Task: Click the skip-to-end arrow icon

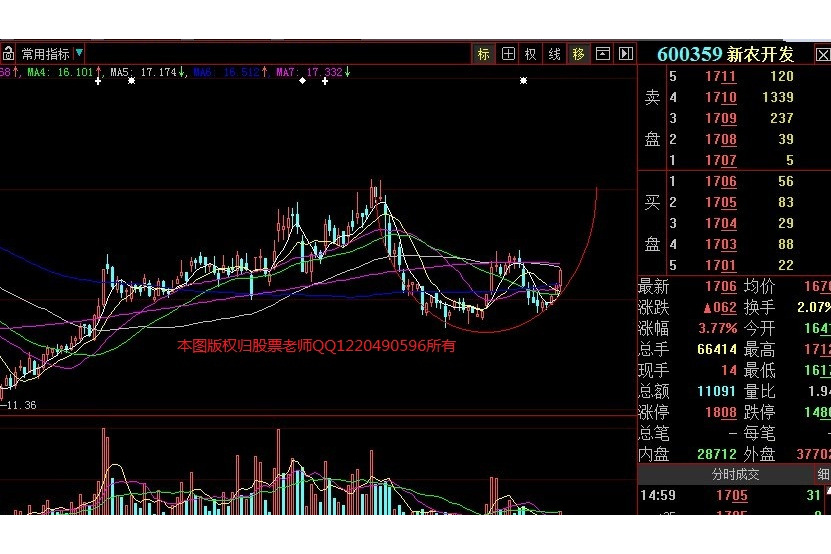Action: 626,54
